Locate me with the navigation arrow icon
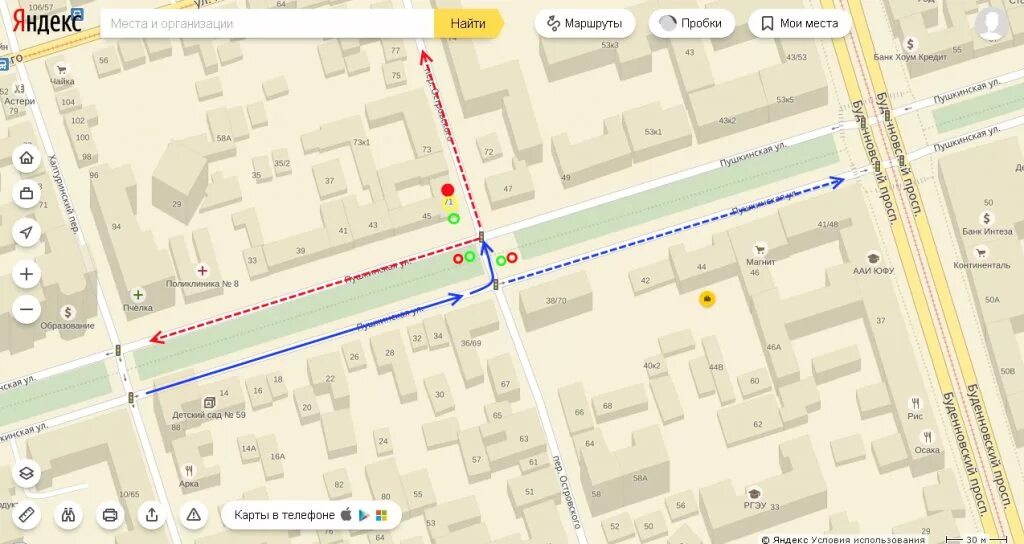This screenshot has width=1024, height=544. point(27,232)
